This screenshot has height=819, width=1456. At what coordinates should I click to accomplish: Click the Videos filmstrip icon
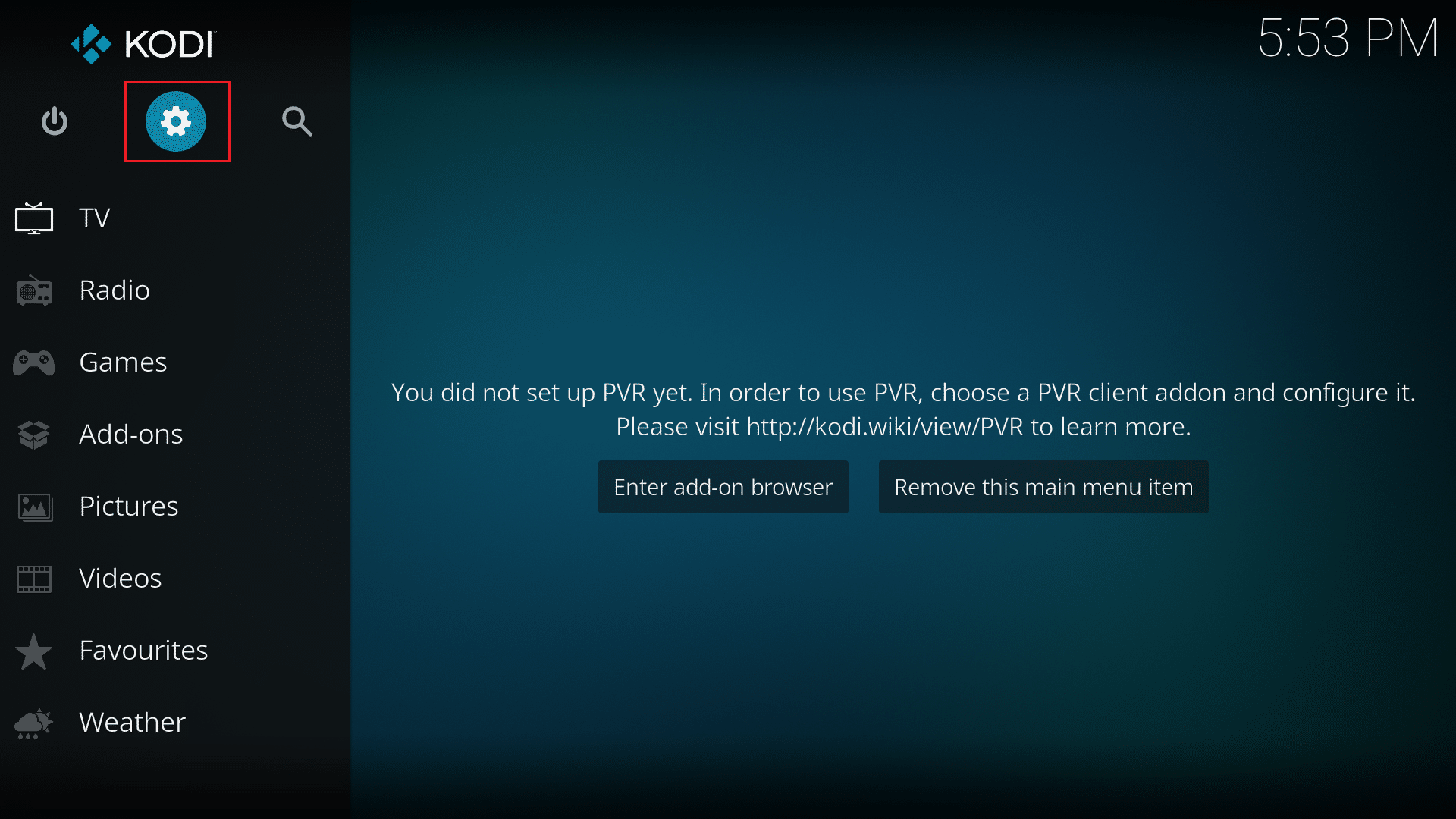click(35, 579)
